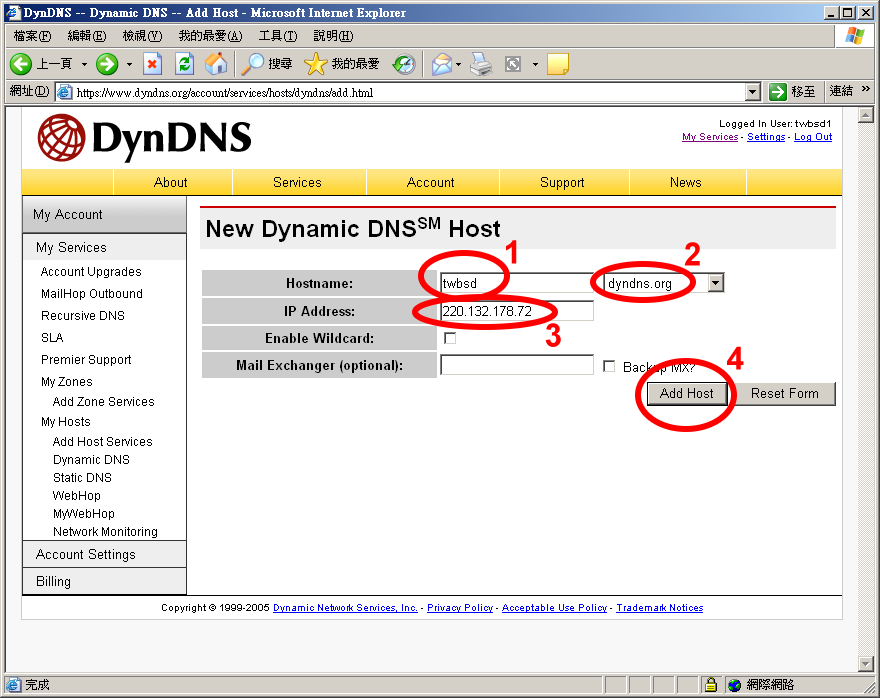Open the Services navigation tab

tap(297, 182)
